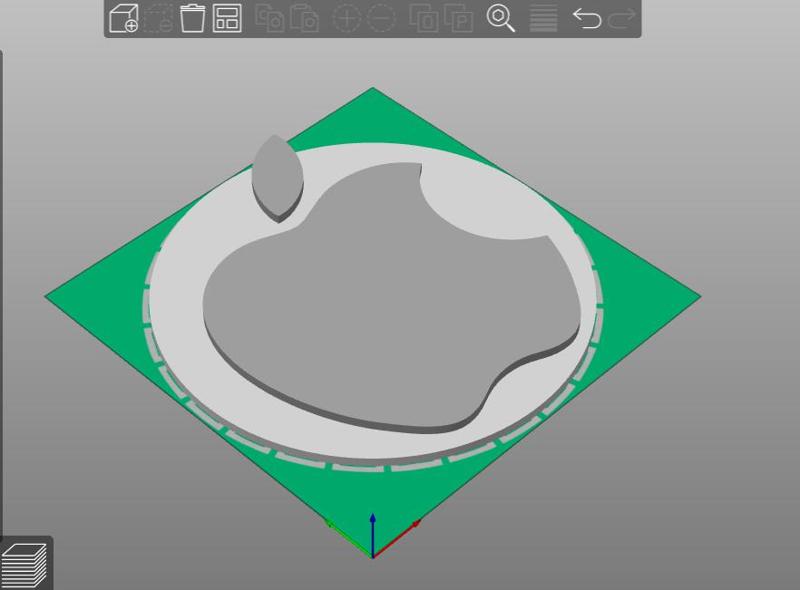This screenshot has width=800, height=590.
Task: Click the greyed-out Paste icon
Action: point(304,18)
